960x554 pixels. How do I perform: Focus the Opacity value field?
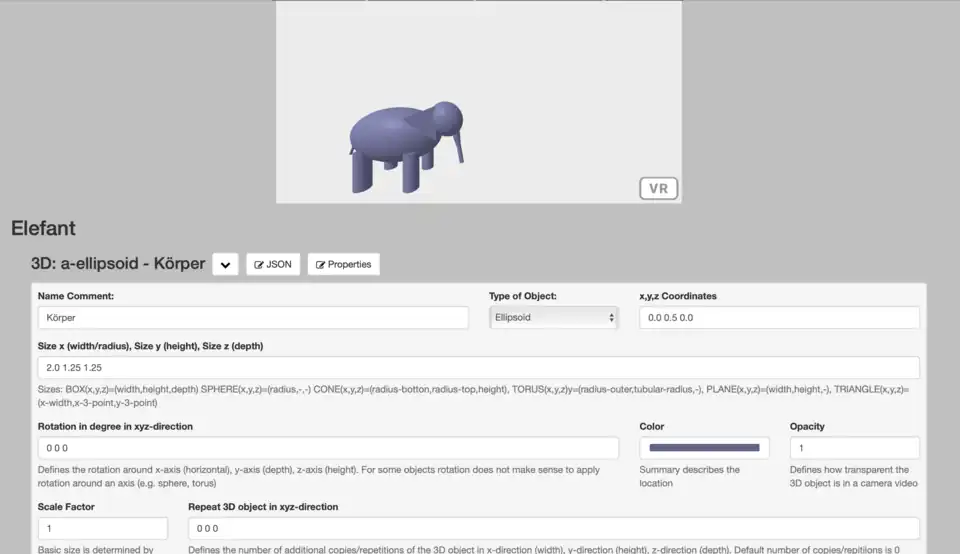(854, 448)
